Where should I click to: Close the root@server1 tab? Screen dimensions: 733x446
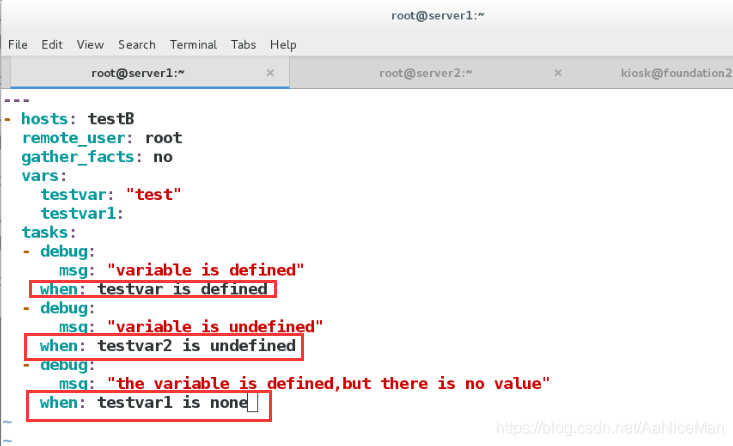point(270,72)
